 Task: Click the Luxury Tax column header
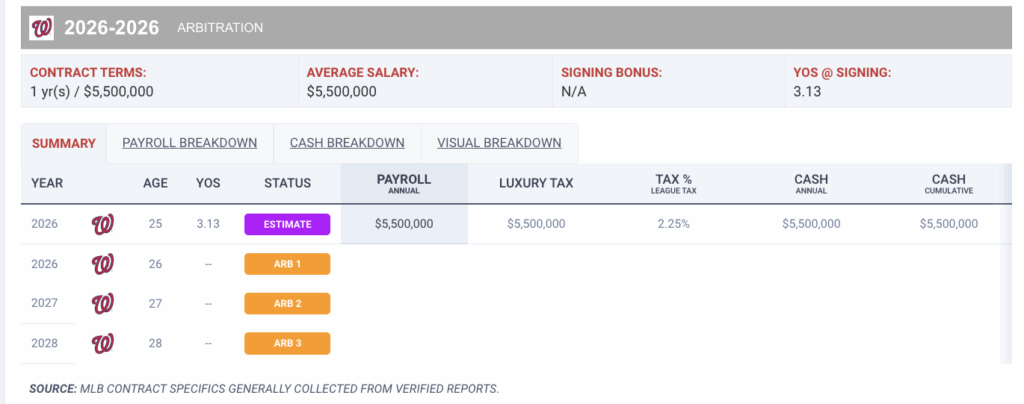[536, 183]
